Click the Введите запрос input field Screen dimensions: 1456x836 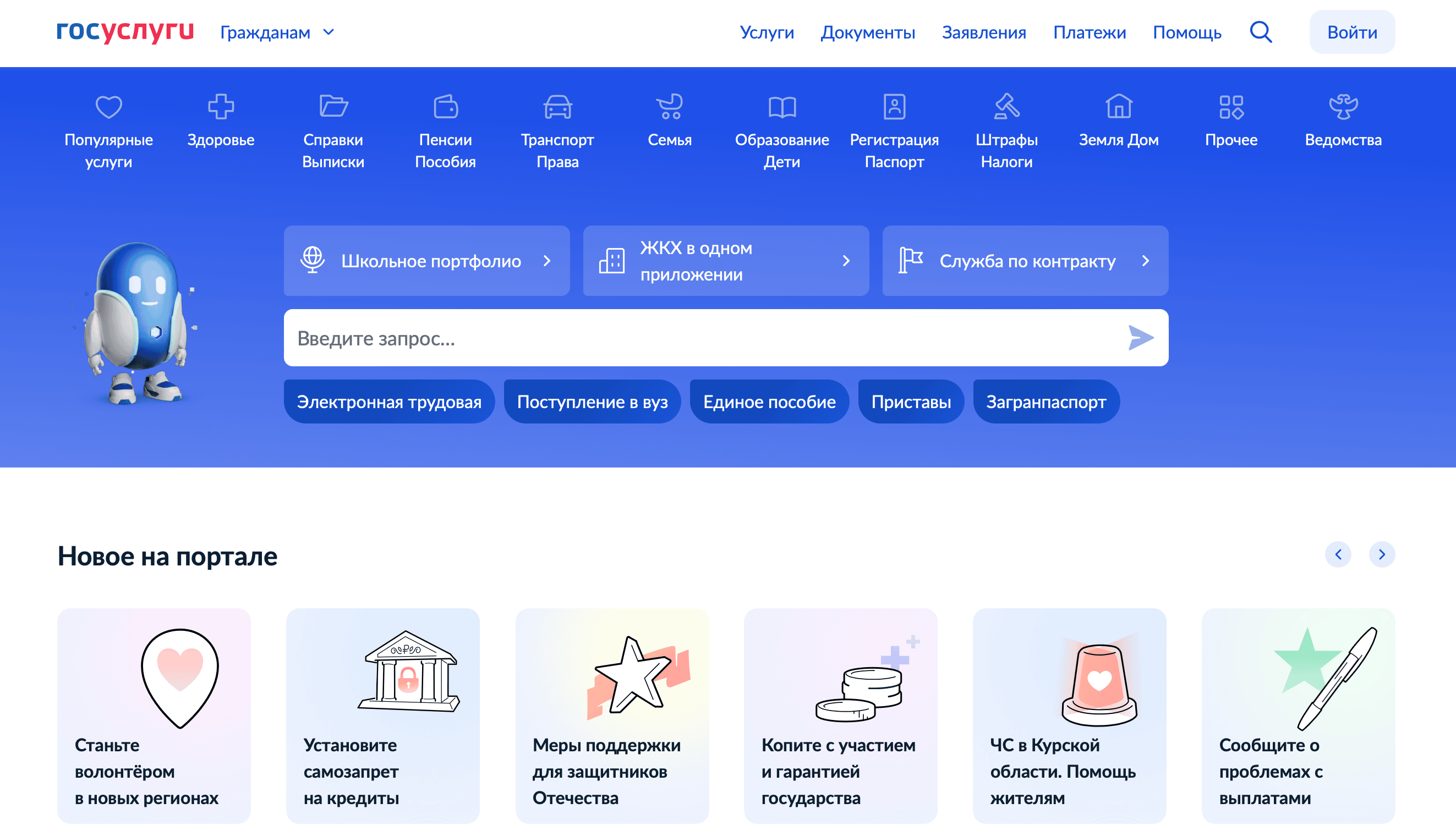[700, 338]
